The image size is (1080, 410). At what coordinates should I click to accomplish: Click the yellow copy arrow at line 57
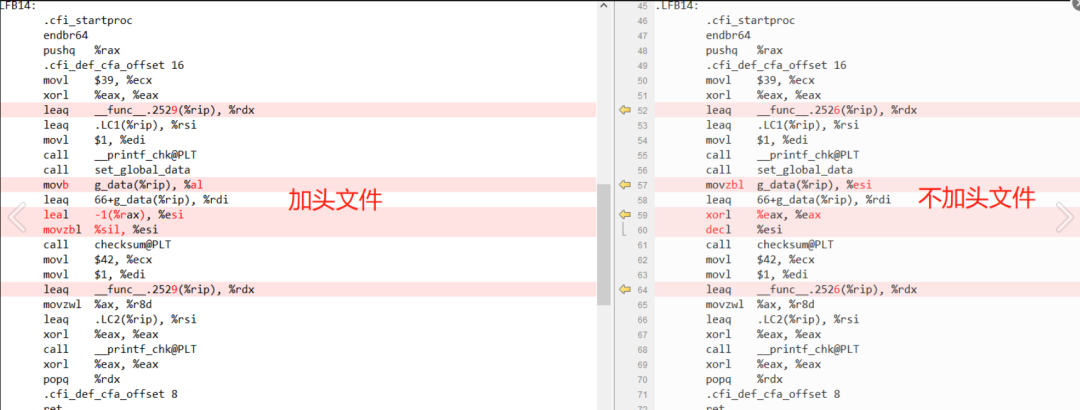pyautogui.click(x=625, y=185)
